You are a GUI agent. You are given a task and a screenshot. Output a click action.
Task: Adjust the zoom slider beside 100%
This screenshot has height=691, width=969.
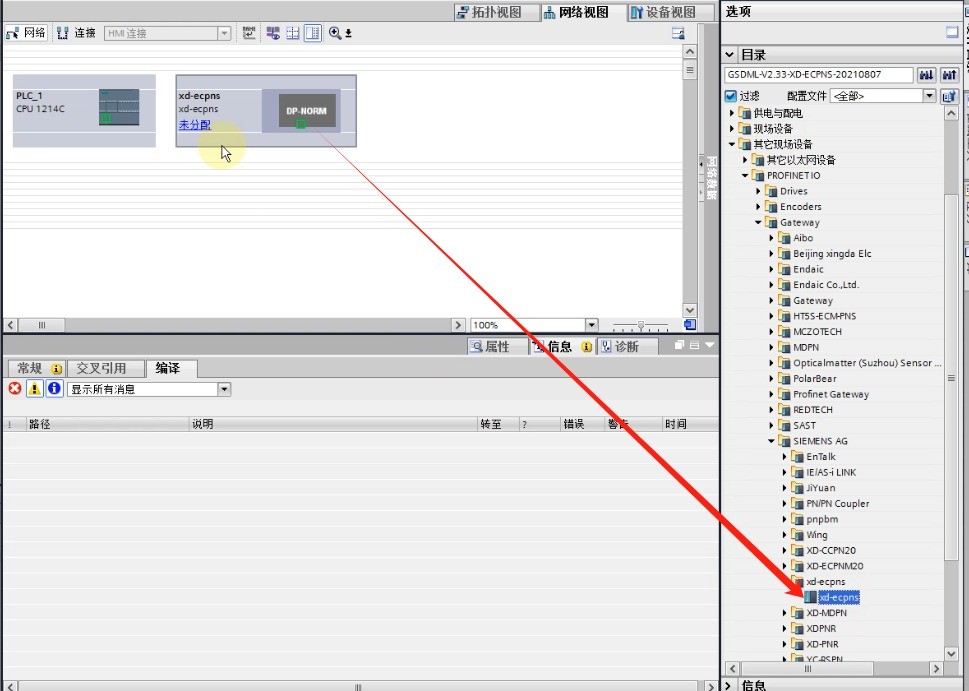[641, 325]
